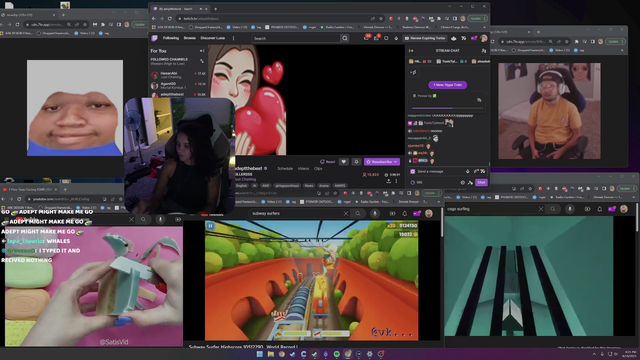Open YouTube create video icon
The height and width of the screenshot is (360, 640).
[x=392, y=213]
